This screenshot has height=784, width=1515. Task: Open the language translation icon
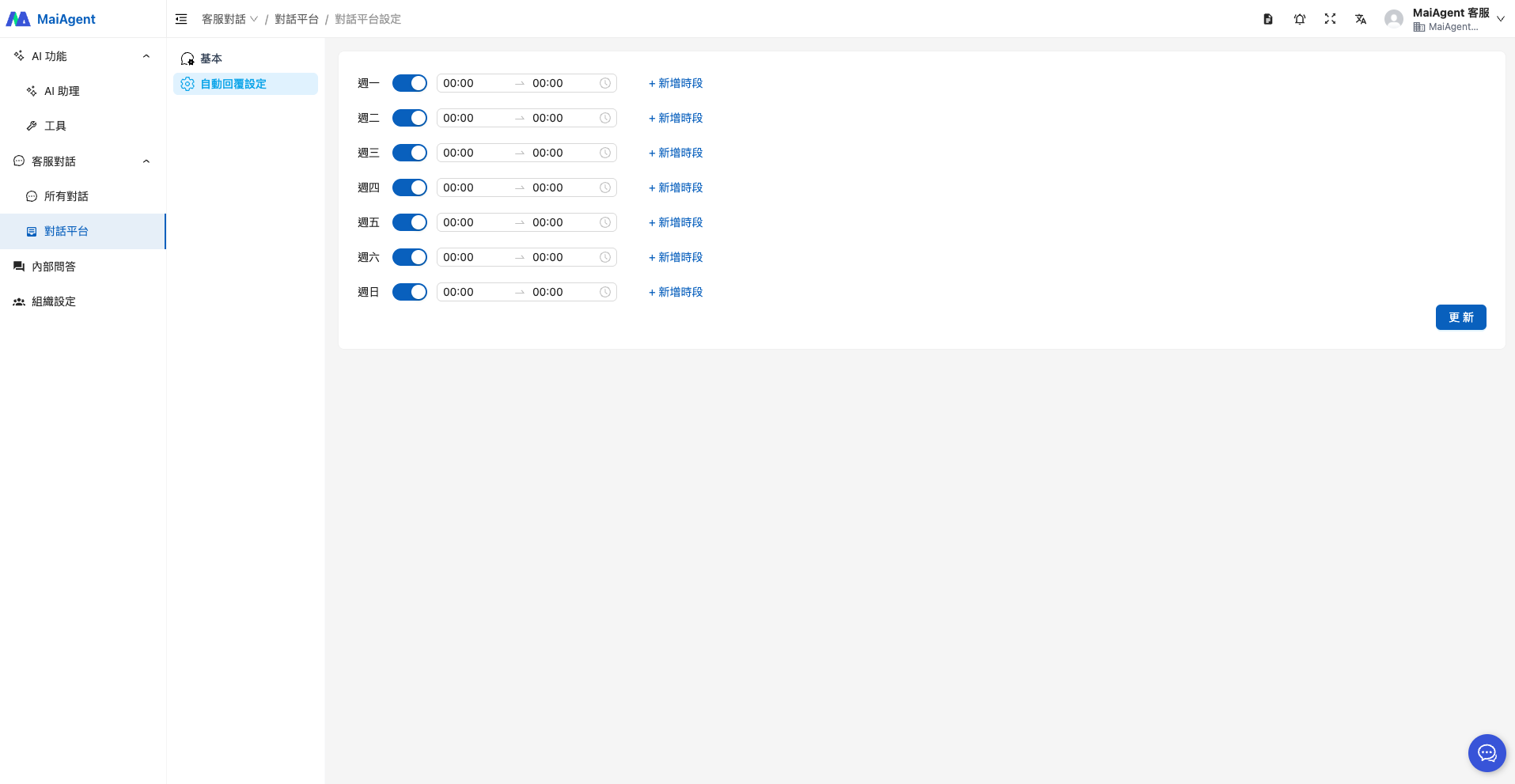[x=1361, y=19]
